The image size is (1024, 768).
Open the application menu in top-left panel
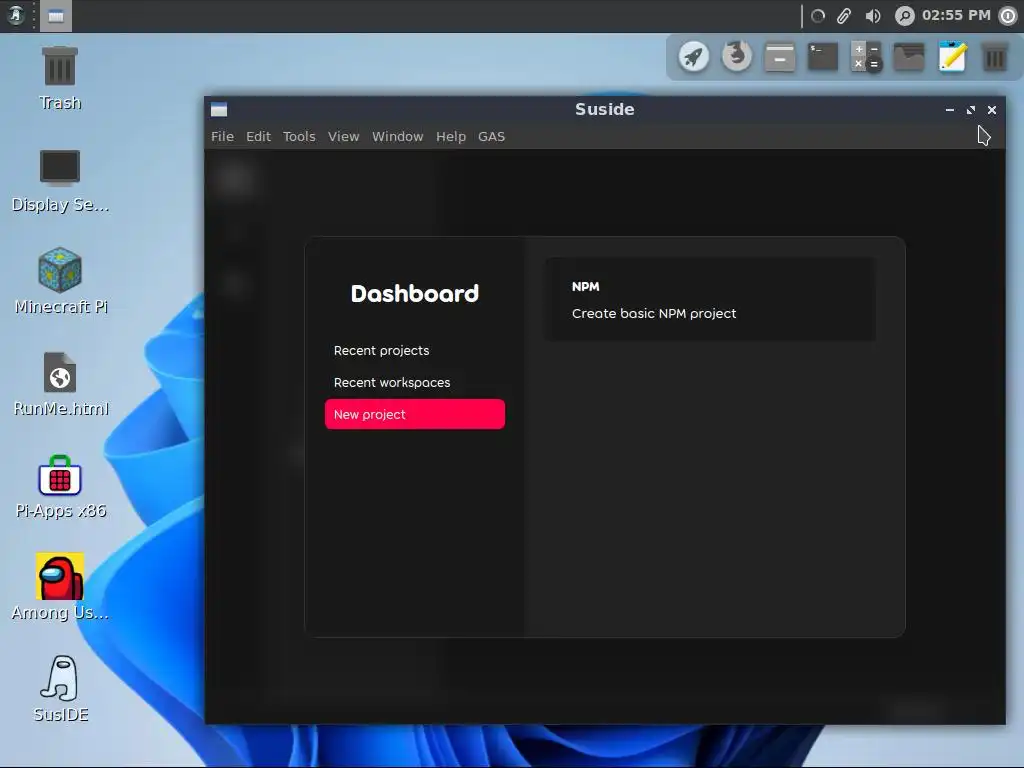(x=16, y=15)
